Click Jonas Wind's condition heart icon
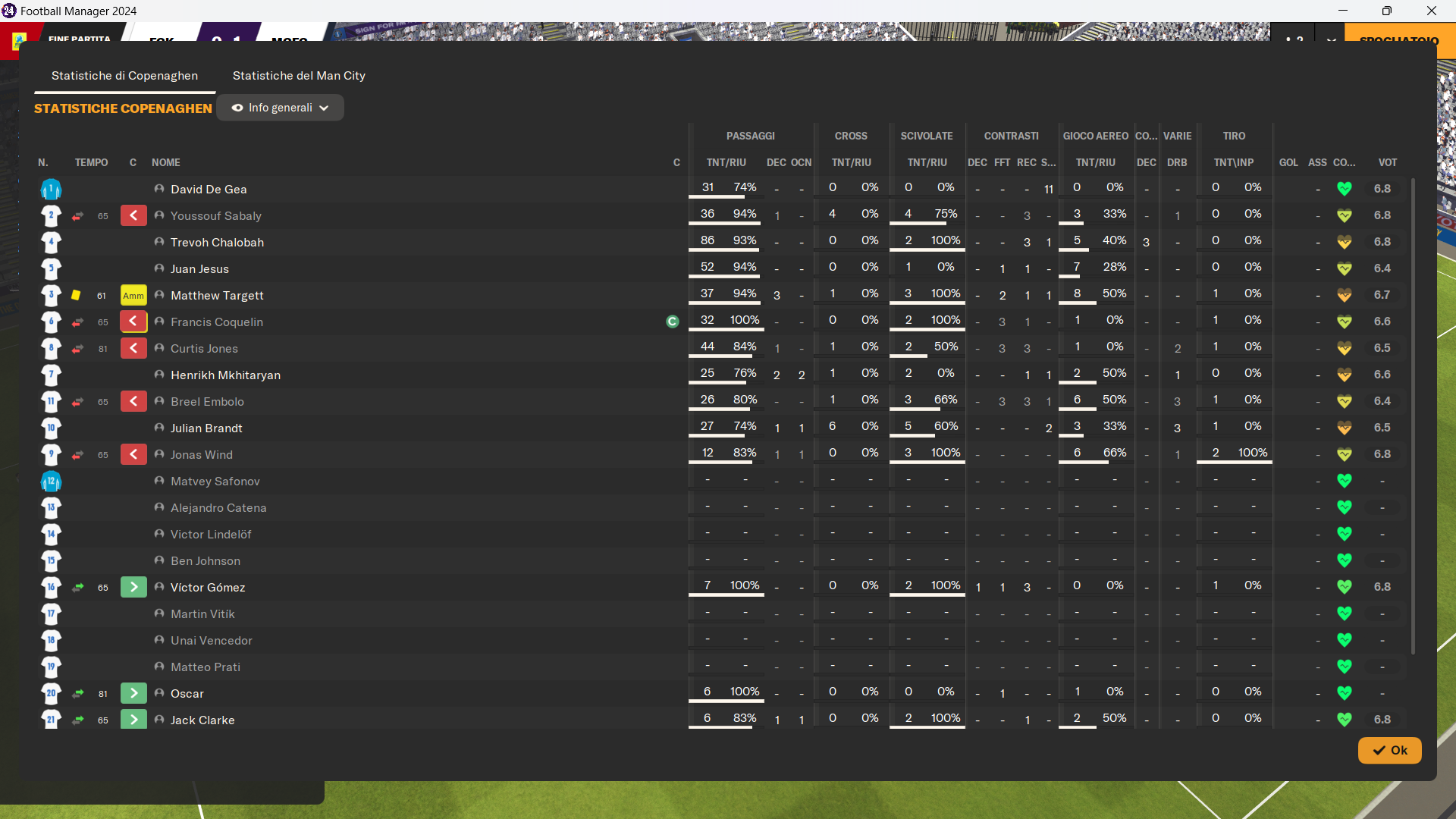The height and width of the screenshot is (819, 1456). (1344, 455)
